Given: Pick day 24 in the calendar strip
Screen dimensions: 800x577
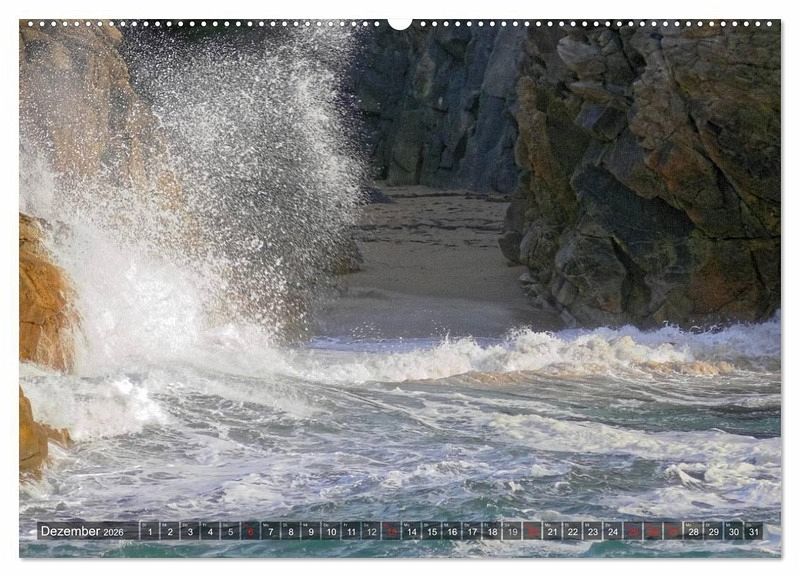Looking at the screenshot, I should (613, 531).
